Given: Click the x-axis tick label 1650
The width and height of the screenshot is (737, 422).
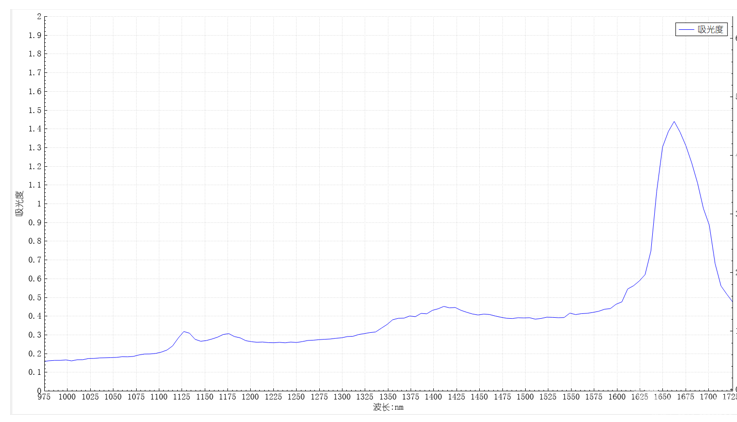Looking at the screenshot, I should [662, 397].
